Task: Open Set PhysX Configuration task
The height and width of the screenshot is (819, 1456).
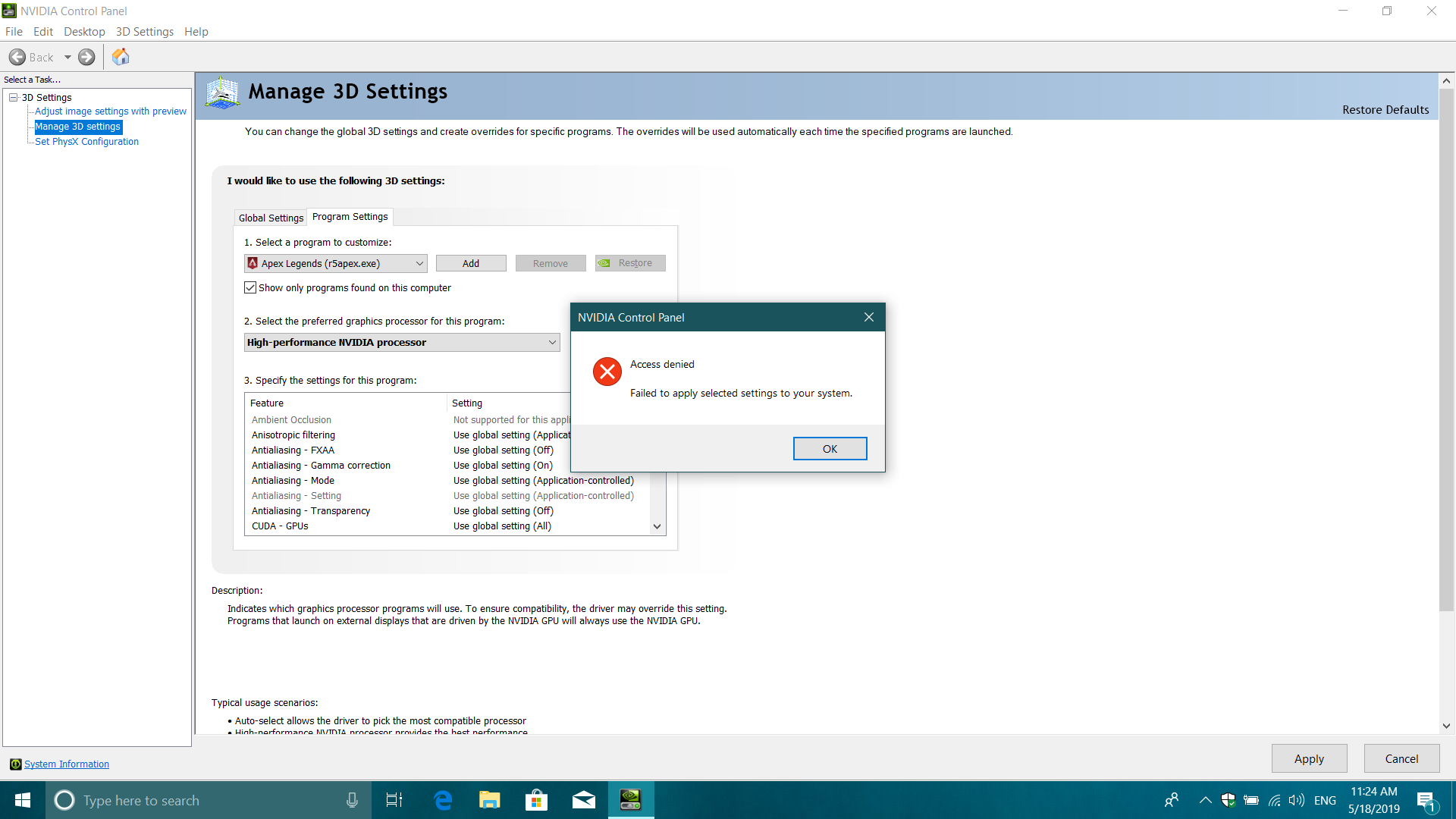Action: [86, 142]
